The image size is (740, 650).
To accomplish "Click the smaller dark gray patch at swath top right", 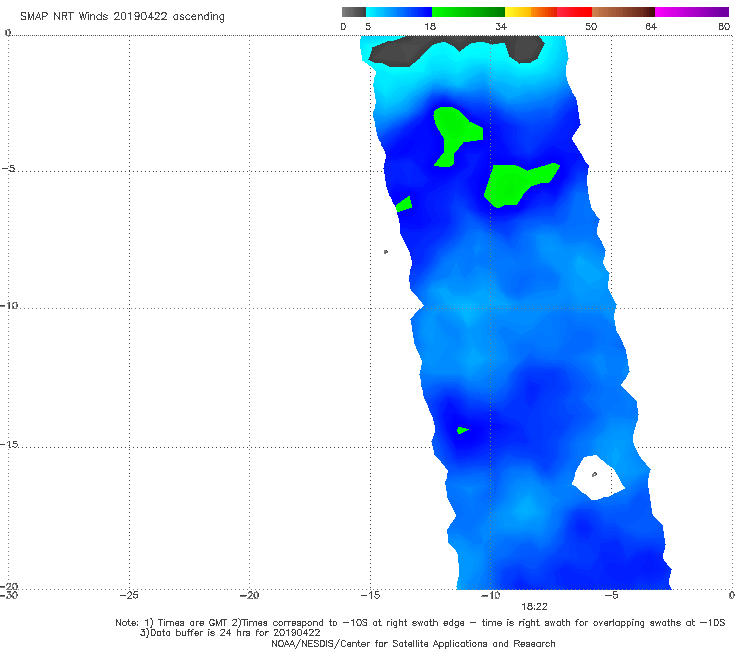I will (x=525, y=48).
